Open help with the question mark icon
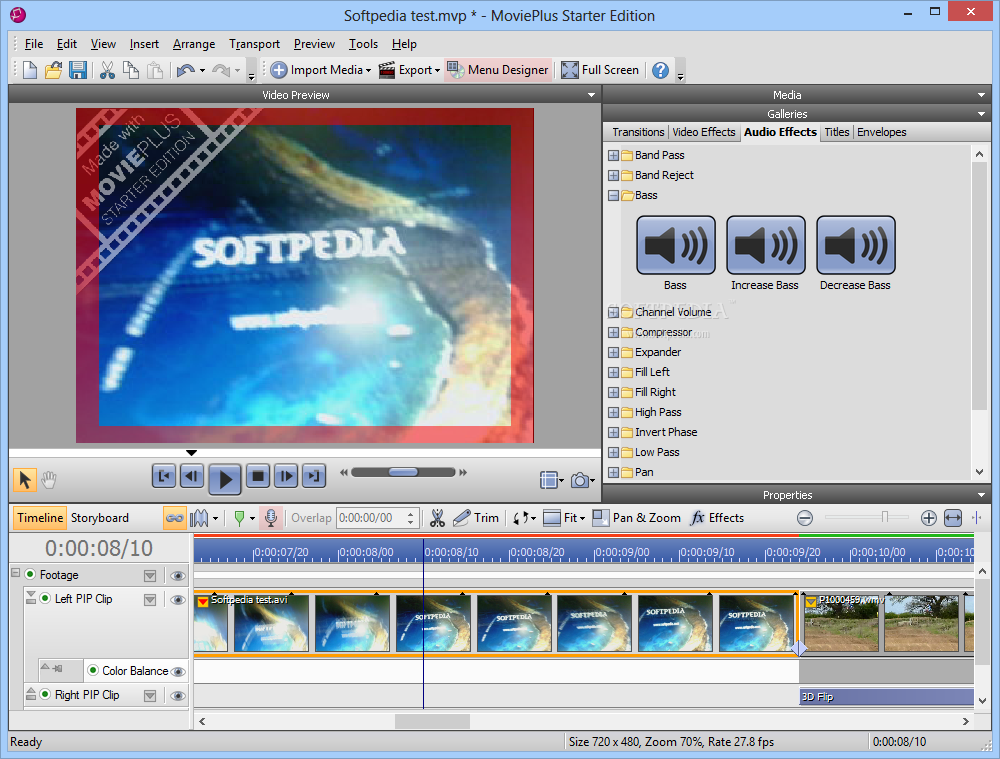 (660, 70)
